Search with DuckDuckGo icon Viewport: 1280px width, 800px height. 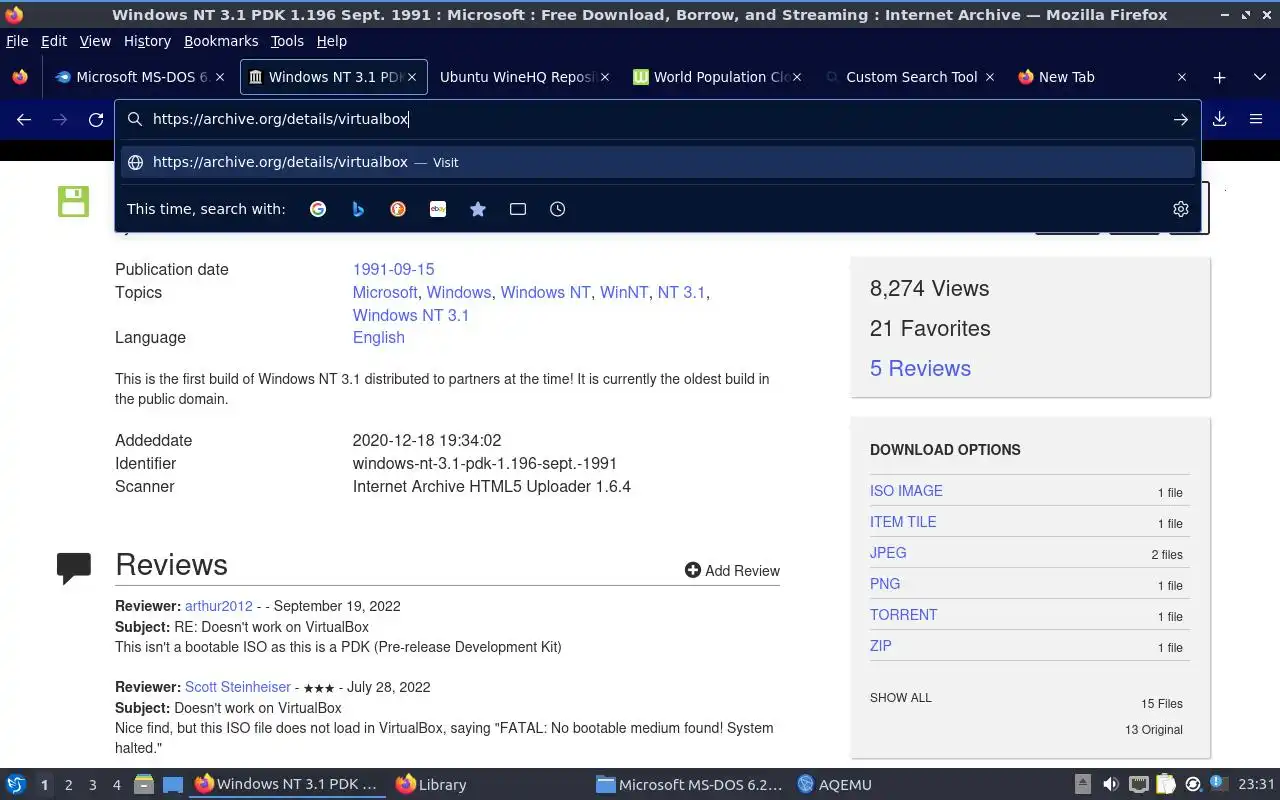click(x=398, y=209)
